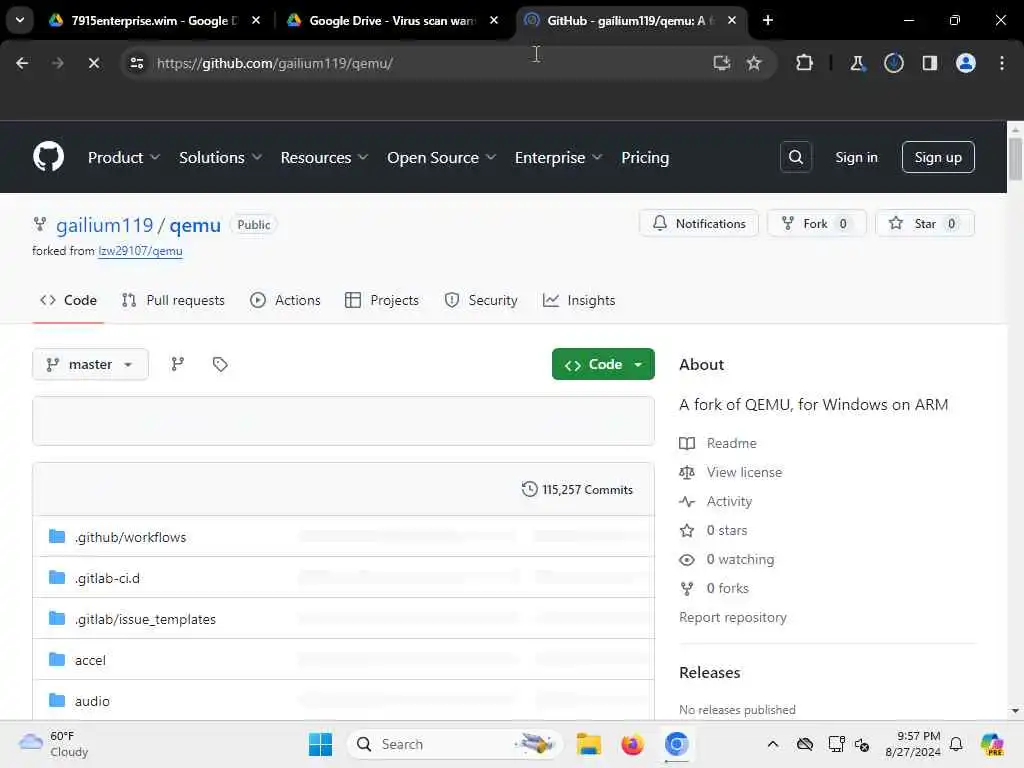Viewport: 1024px width, 768px height.
Task: Click the commit history clock icon
Action: pyautogui.click(x=529, y=489)
